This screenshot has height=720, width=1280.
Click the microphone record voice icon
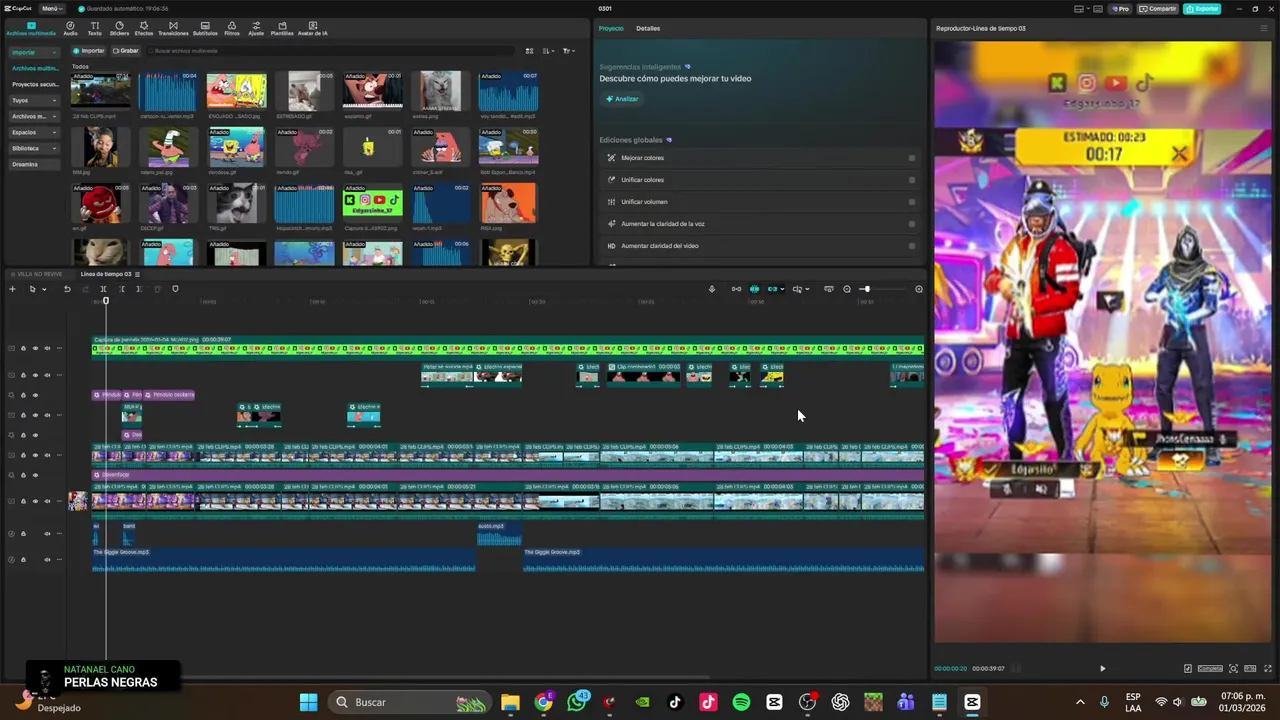(712, 289)
